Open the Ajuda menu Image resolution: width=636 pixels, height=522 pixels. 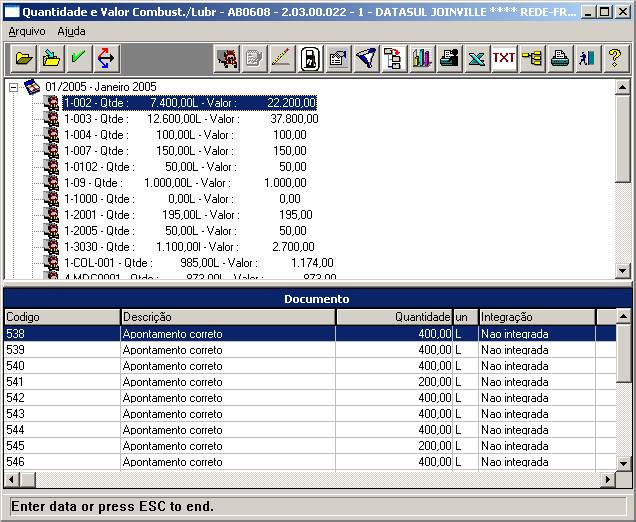pyautogui.click(x=71, y=31)
